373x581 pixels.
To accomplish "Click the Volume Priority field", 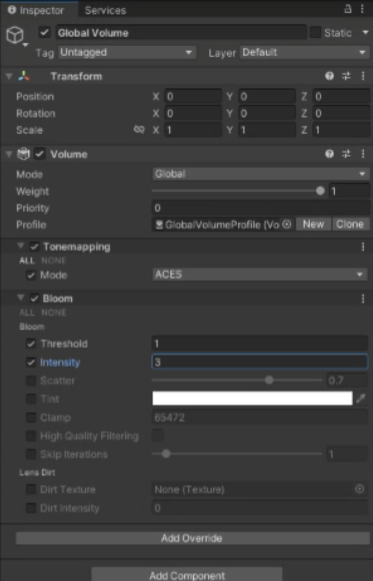I will click(x=261, y=208).
